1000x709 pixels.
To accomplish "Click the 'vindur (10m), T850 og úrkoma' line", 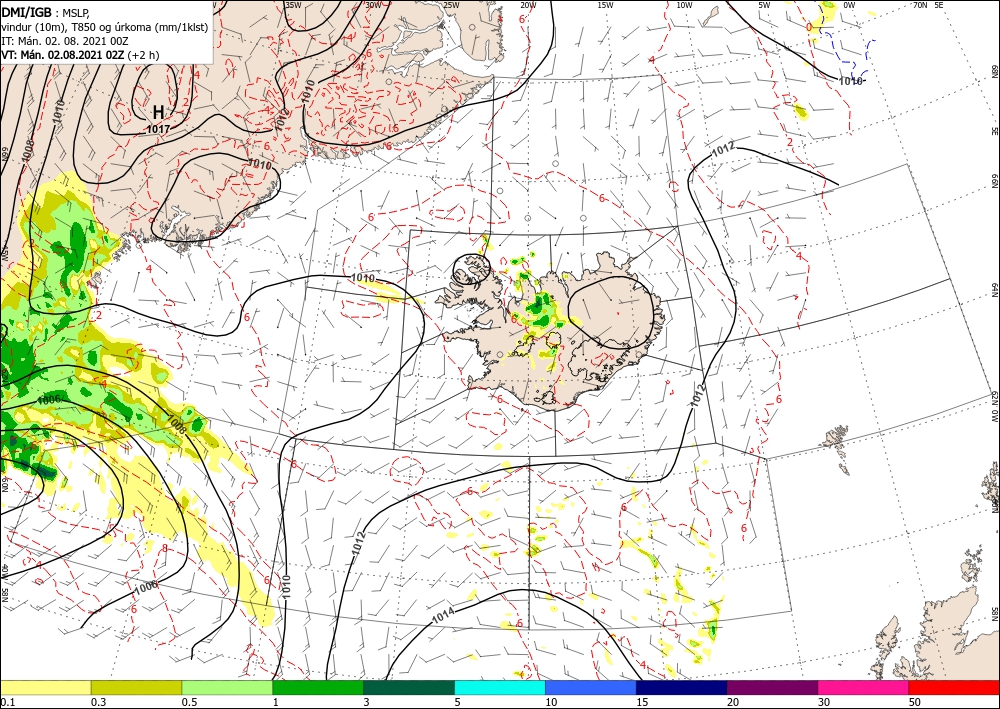I will [x=105, y=26].
